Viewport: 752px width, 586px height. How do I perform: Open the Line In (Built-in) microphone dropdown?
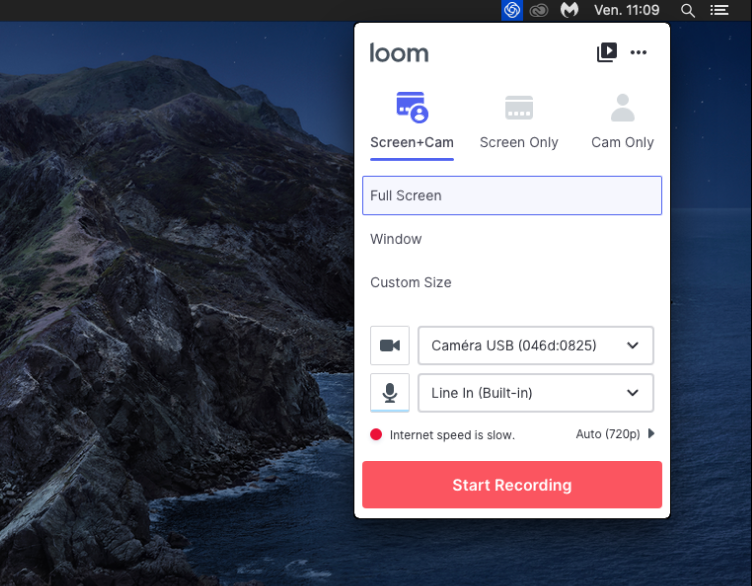point(536,393)
